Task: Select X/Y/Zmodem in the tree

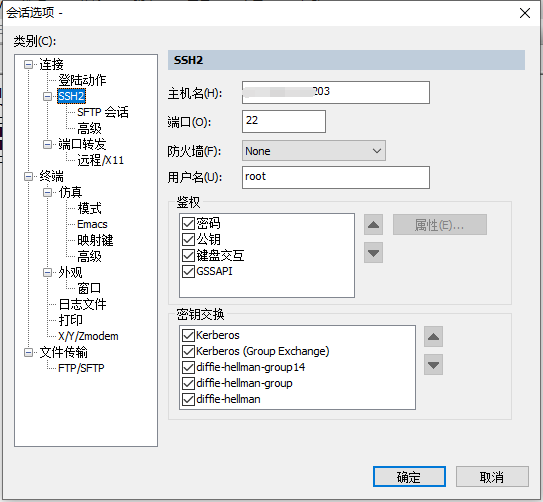Action: (x=88, y=336)
